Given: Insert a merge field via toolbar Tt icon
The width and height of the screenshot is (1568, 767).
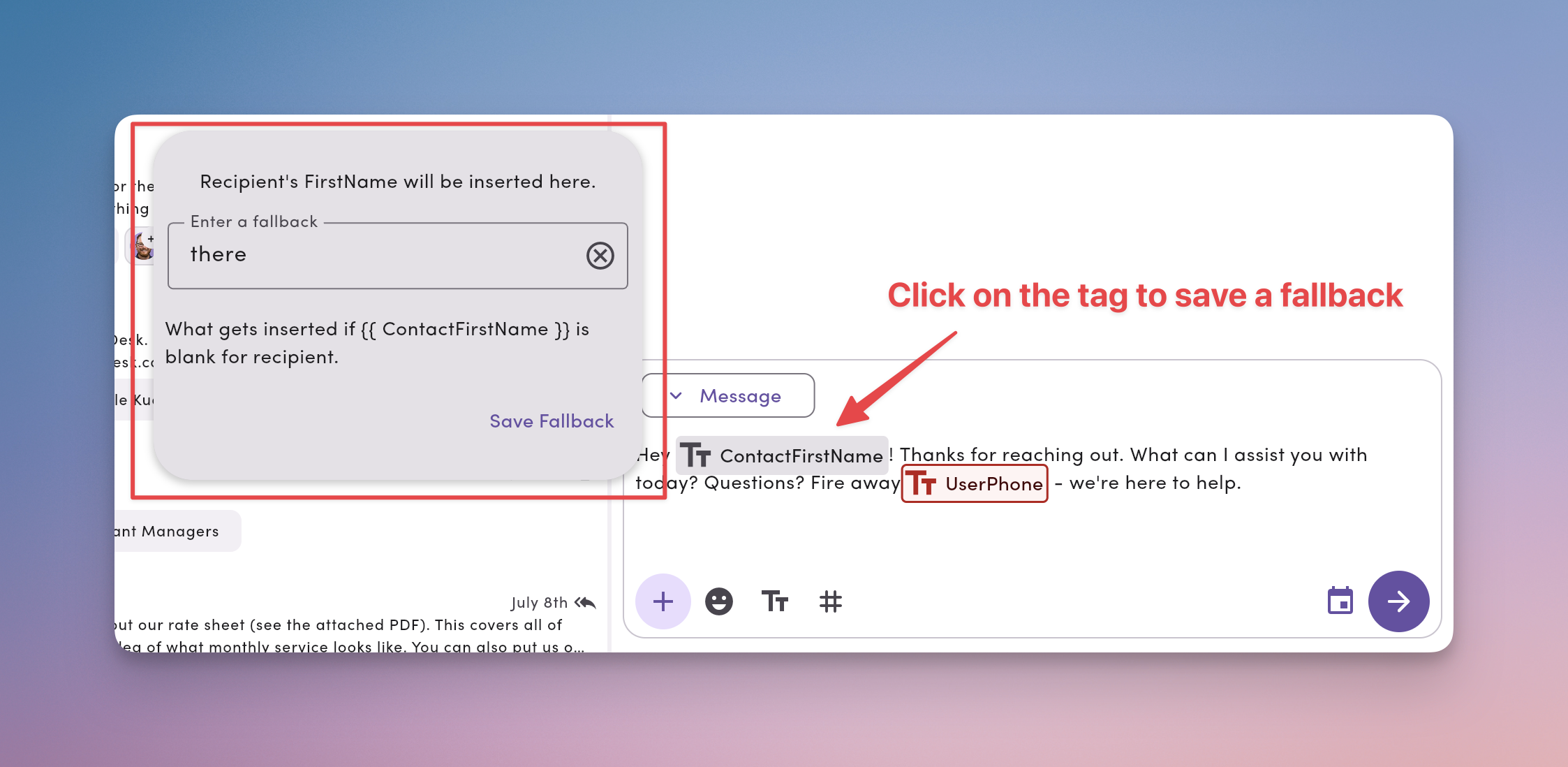Looking at the screenshot, I should [x=774, y=601].
